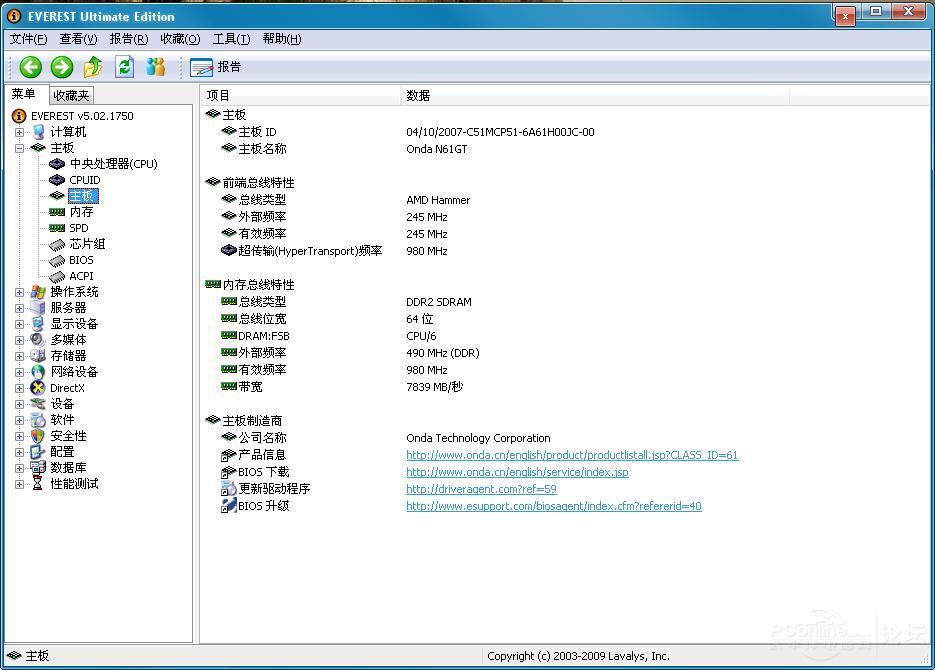Select the 软件 tree item
Image resolution: width=935 pixels, height=670 pixels.
[62, 420]
